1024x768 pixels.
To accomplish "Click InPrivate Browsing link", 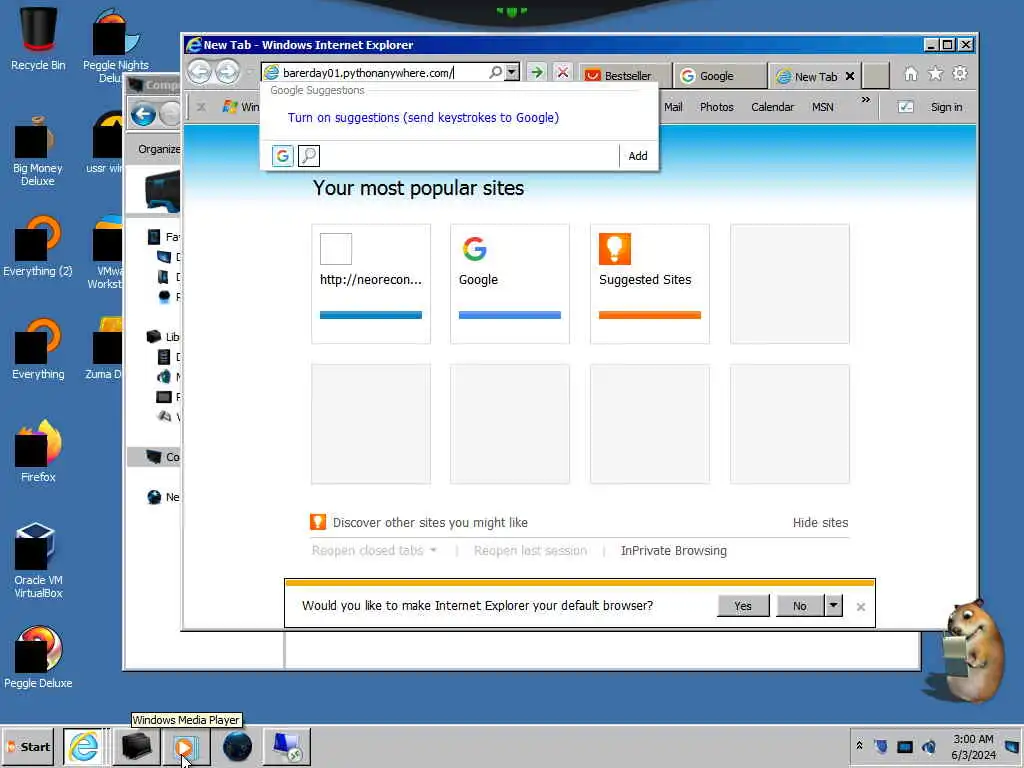I will coord(673,551).
